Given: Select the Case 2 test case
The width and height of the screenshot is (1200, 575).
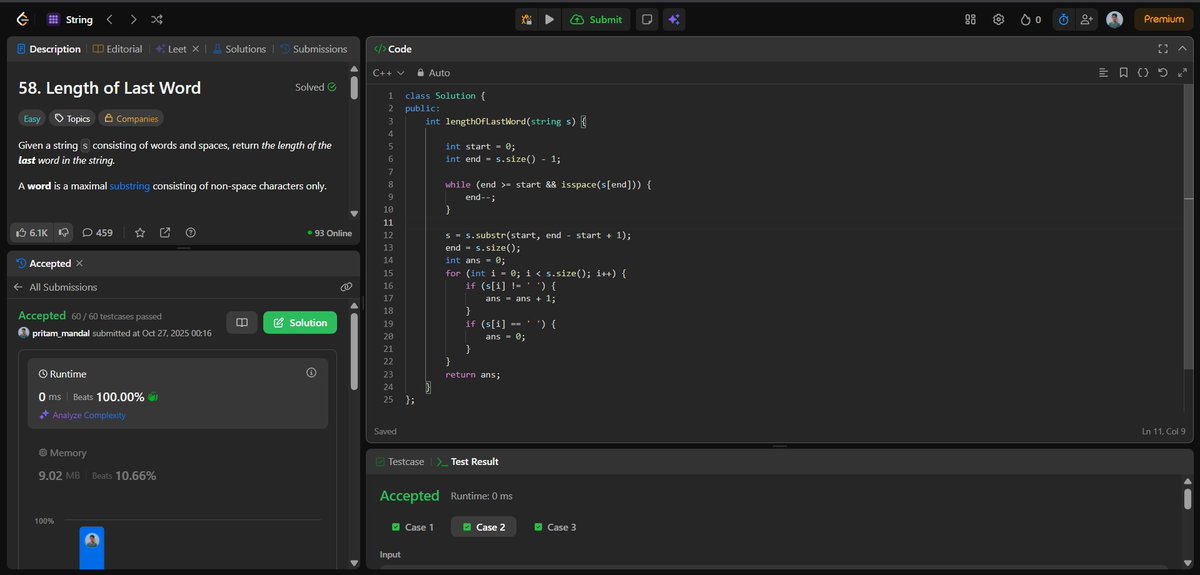Looking at the screenshot, I should [484, 527].
